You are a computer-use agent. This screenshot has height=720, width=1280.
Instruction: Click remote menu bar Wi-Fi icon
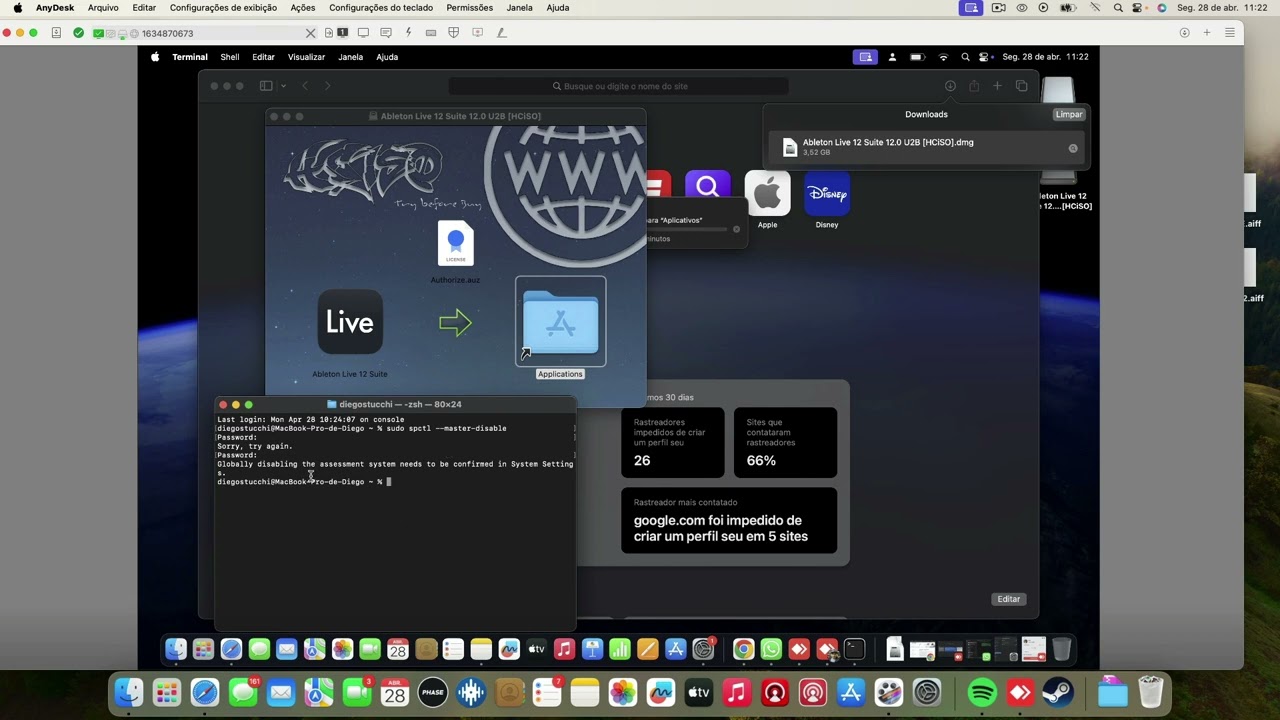tap(942, 57)
